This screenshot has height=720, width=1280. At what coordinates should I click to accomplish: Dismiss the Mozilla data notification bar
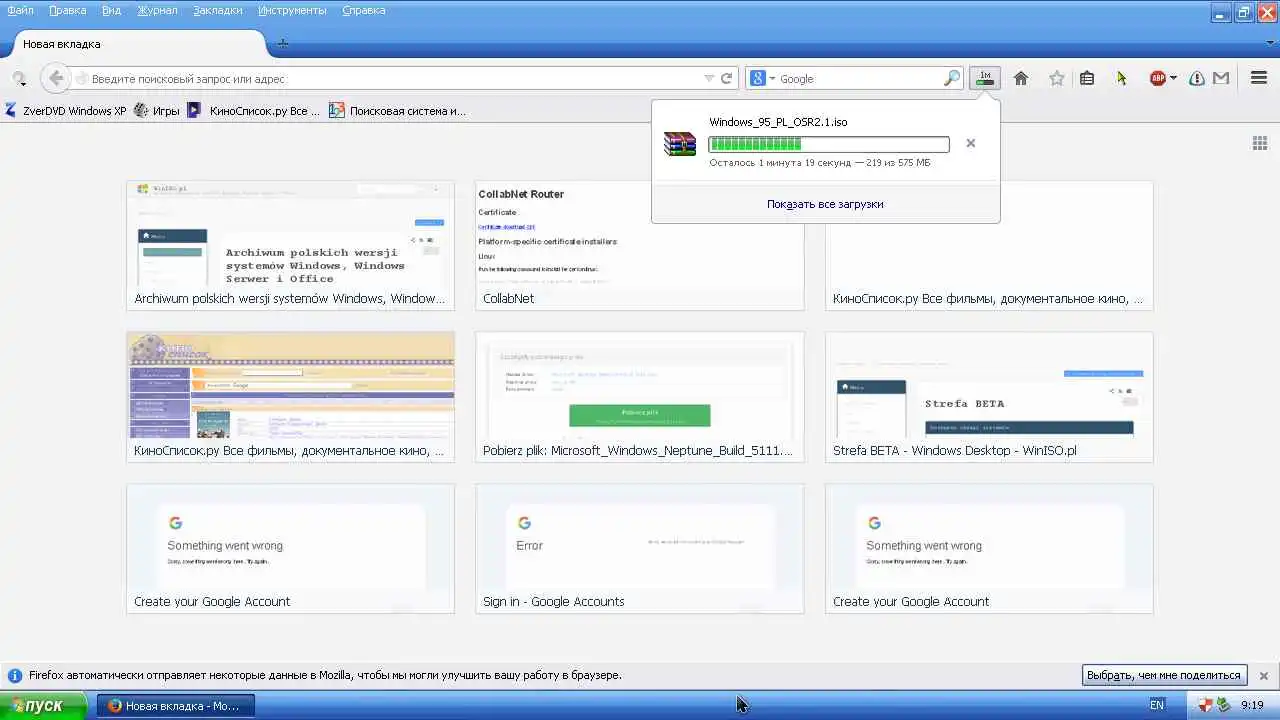[x=1263, y=675]
